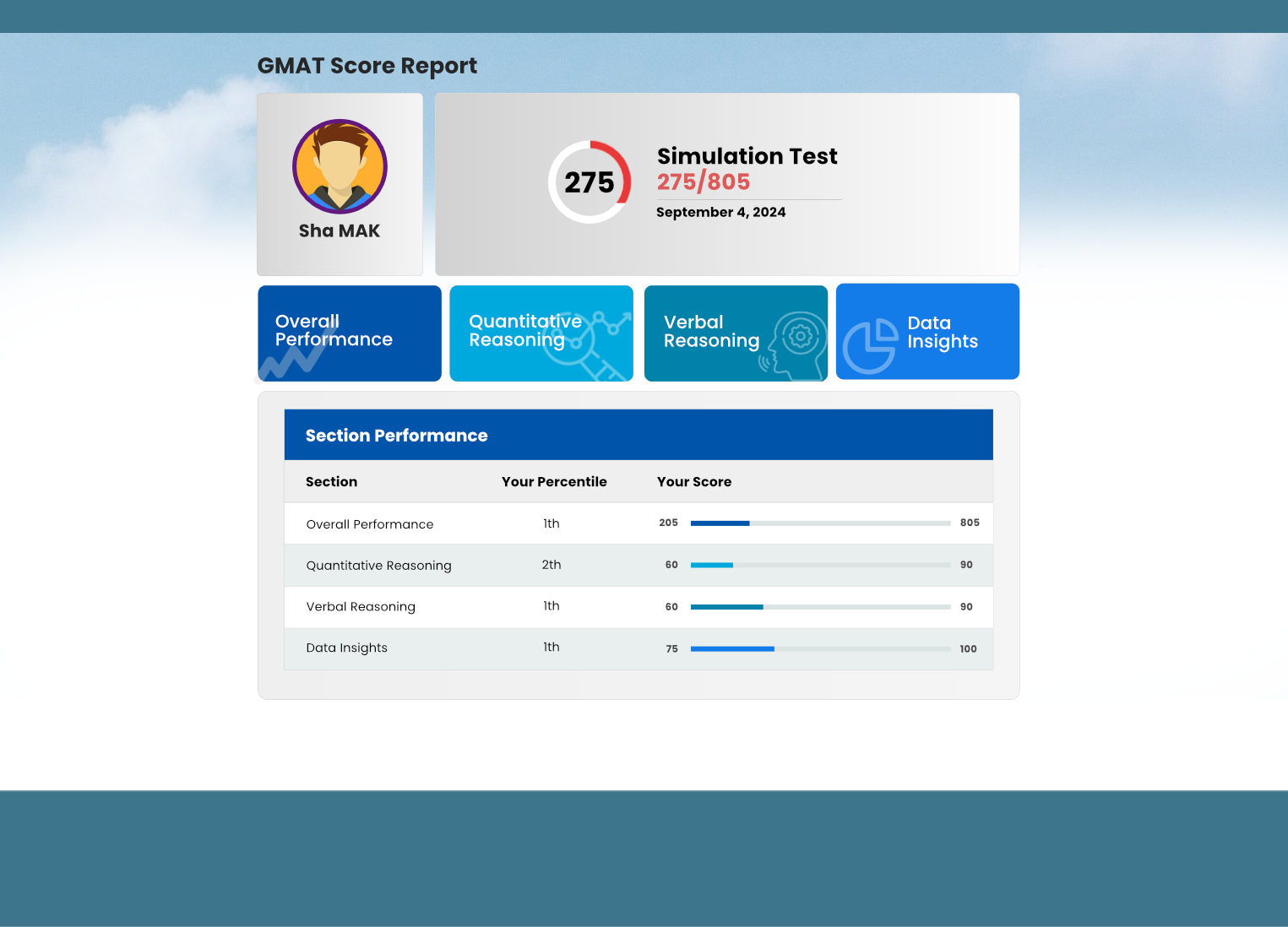Open the Quantitative Reasoning tab
The width and height of the screenshot is (1288, 927).
point(541,333)
